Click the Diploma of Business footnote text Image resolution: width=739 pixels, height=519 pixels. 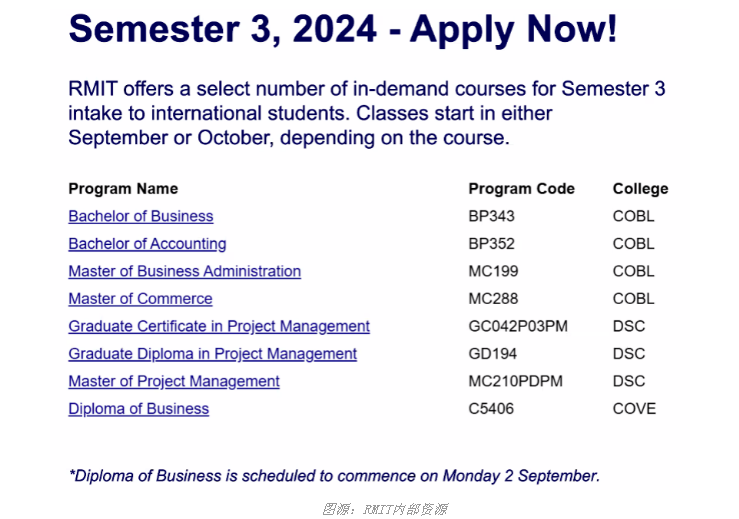(x=335, y=476)
